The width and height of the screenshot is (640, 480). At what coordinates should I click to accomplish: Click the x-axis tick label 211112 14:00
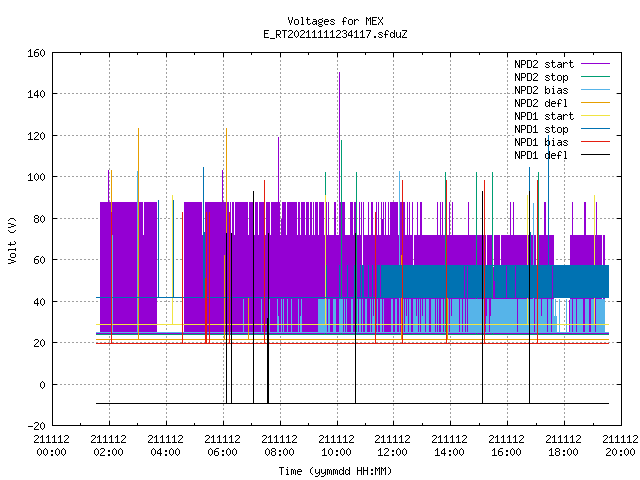pyautogui.click(x=449, y=446)
